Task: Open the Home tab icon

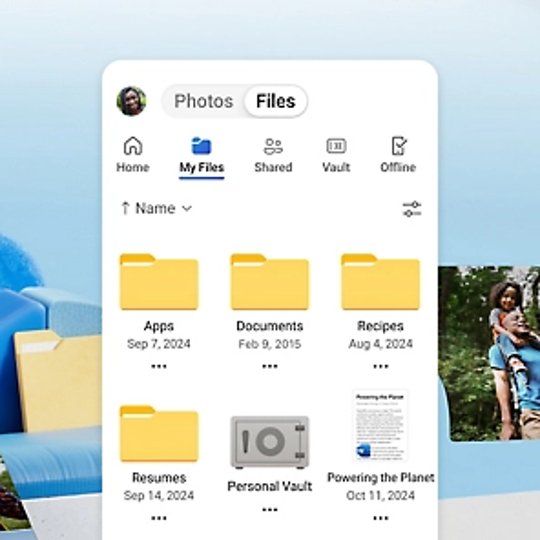Action: (133, 146)
